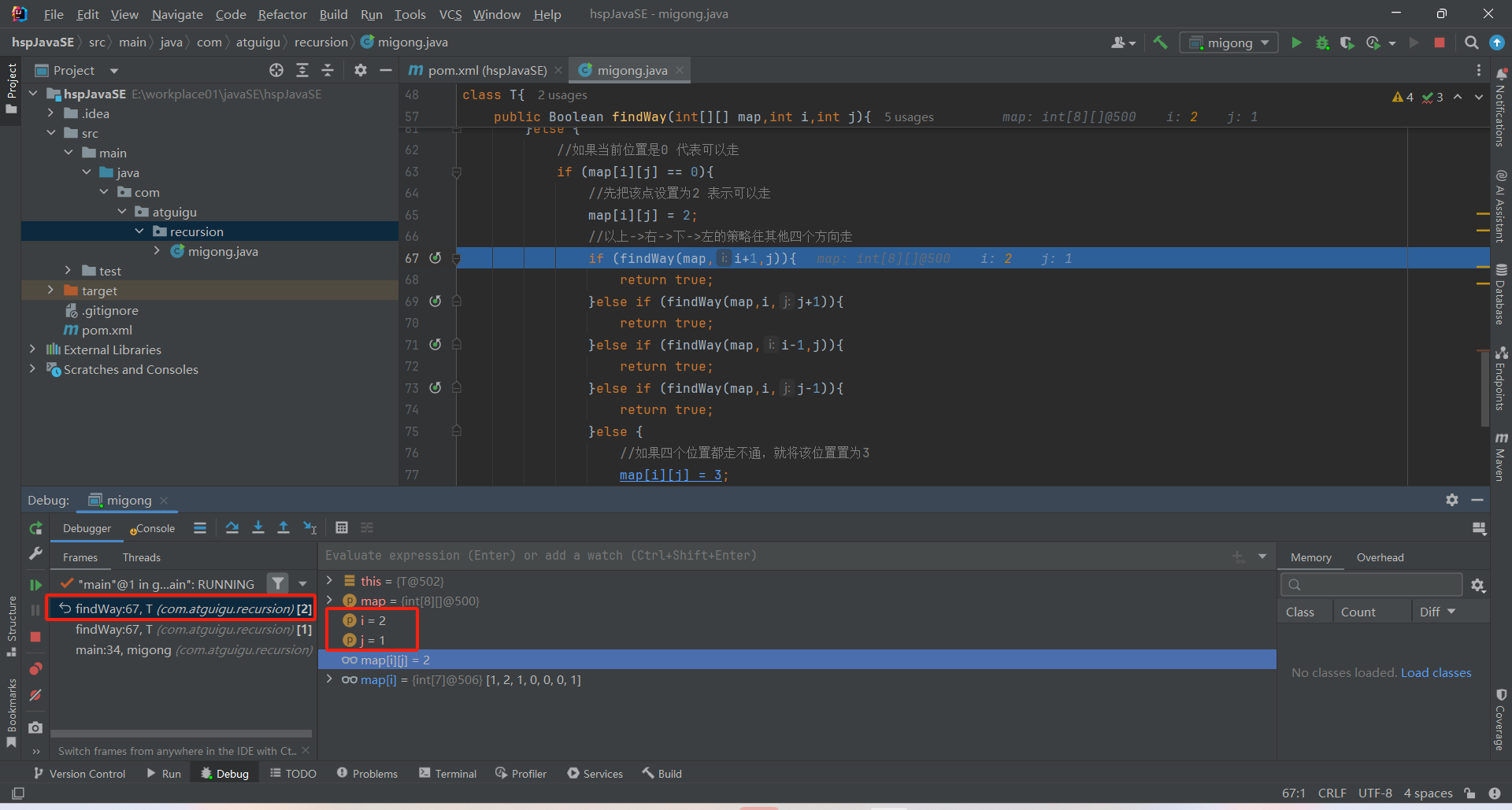The width and height of the screenshot is (1512, 810).
Task: Open View Breakpoints from the debug sidebar
Action: (35, 669)
